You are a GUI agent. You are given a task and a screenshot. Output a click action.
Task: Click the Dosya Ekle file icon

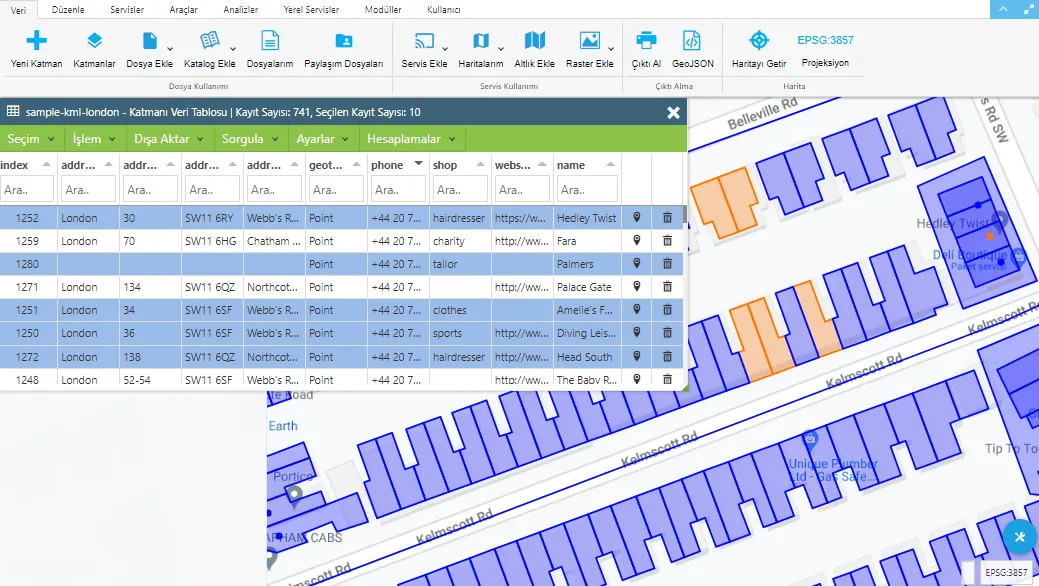[x=150, y=40]
